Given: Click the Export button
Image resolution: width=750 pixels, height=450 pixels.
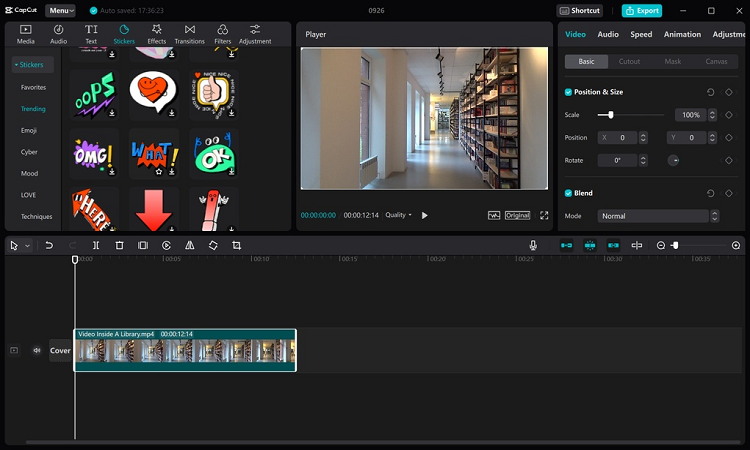Looking at the screenshot, I should pyautogui.click(x=641, y=10).
